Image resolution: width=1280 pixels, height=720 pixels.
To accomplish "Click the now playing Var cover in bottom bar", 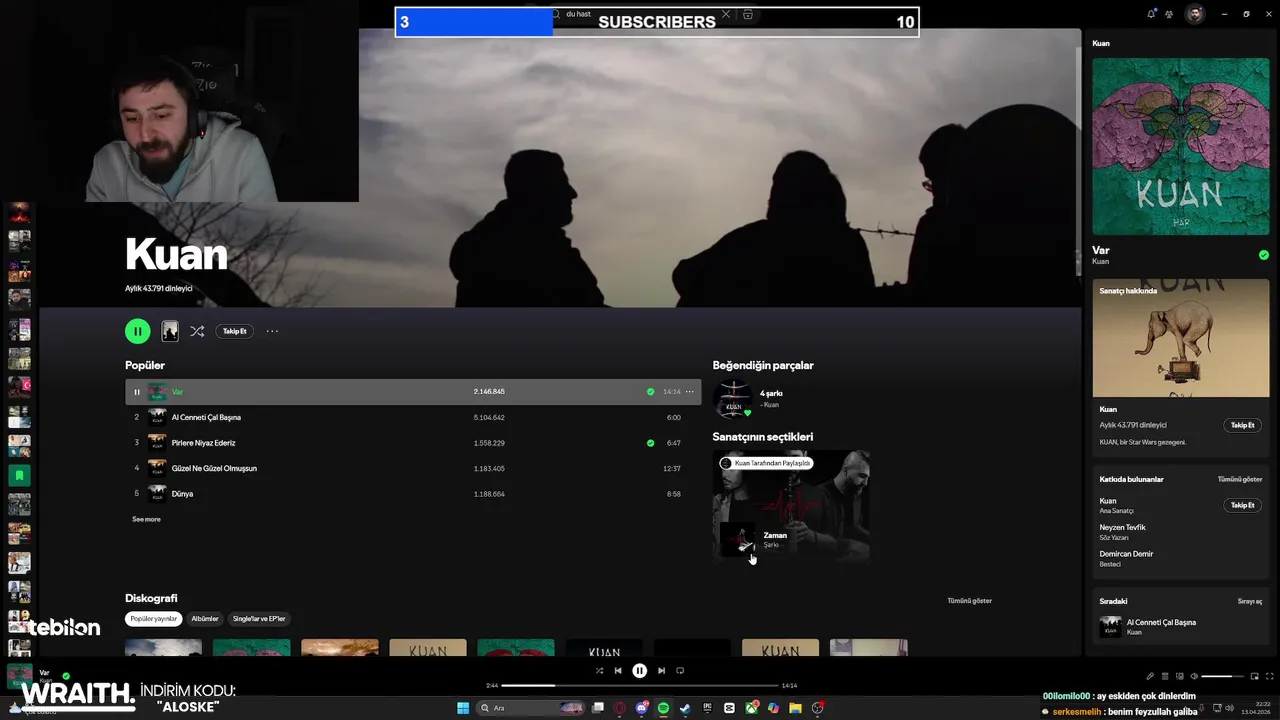I will tap(19, 677).
